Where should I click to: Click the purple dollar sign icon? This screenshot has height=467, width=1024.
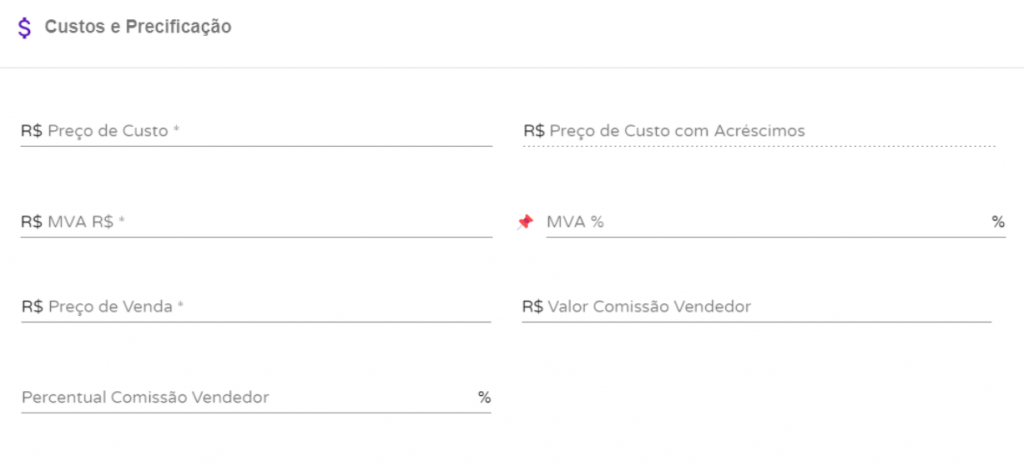coord(25,28)
